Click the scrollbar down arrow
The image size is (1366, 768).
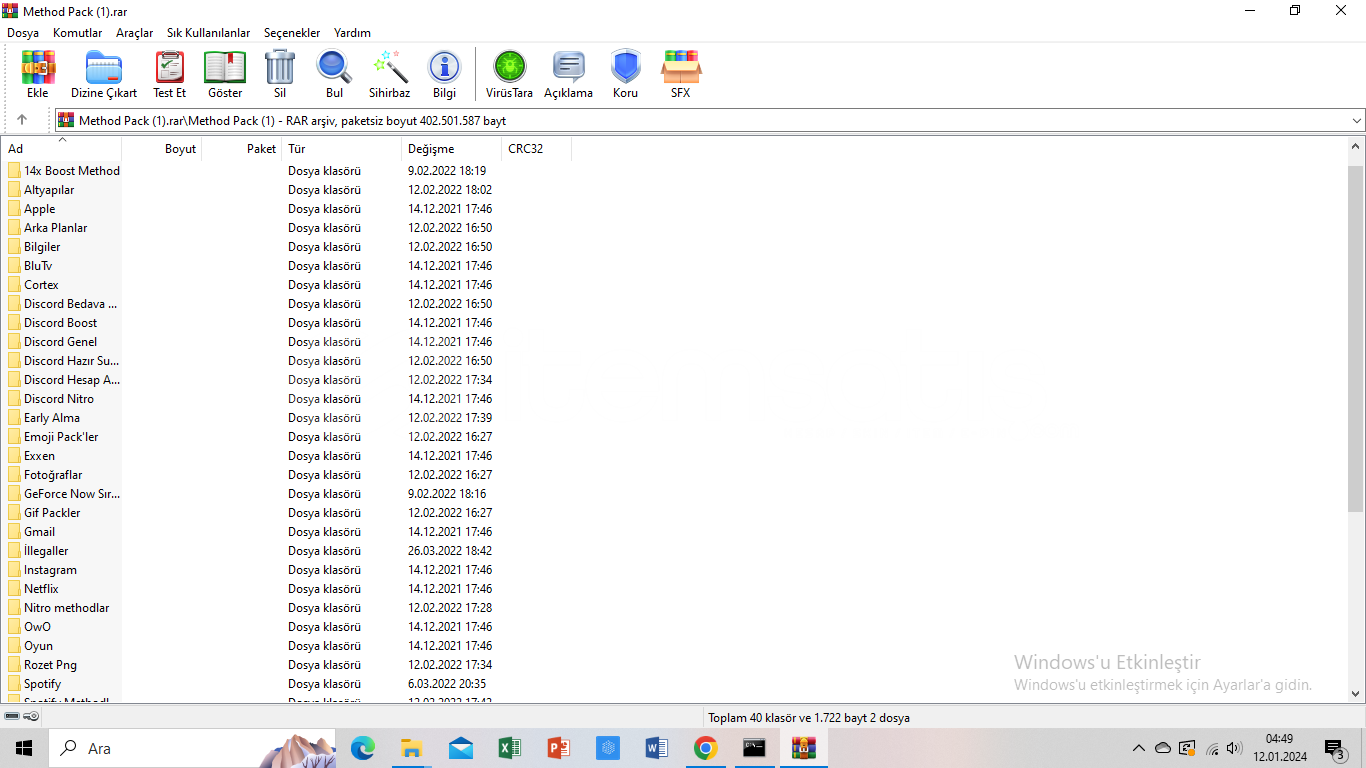[1357, 693]
